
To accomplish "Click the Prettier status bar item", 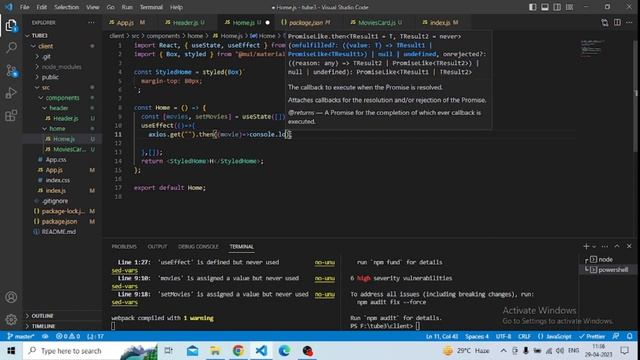I will coord(592,336).
